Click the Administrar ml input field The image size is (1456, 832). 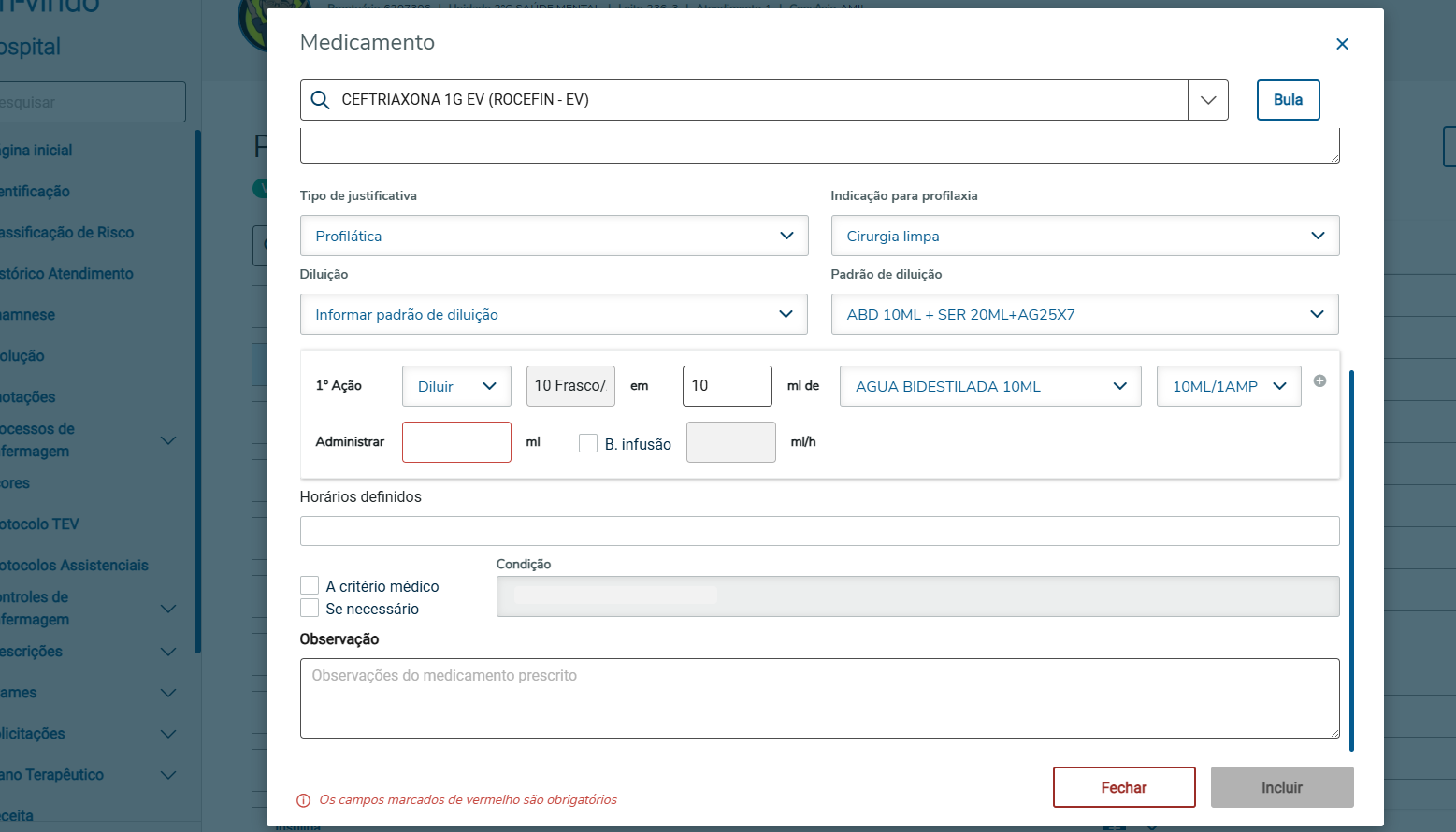[x=456, y=442]
